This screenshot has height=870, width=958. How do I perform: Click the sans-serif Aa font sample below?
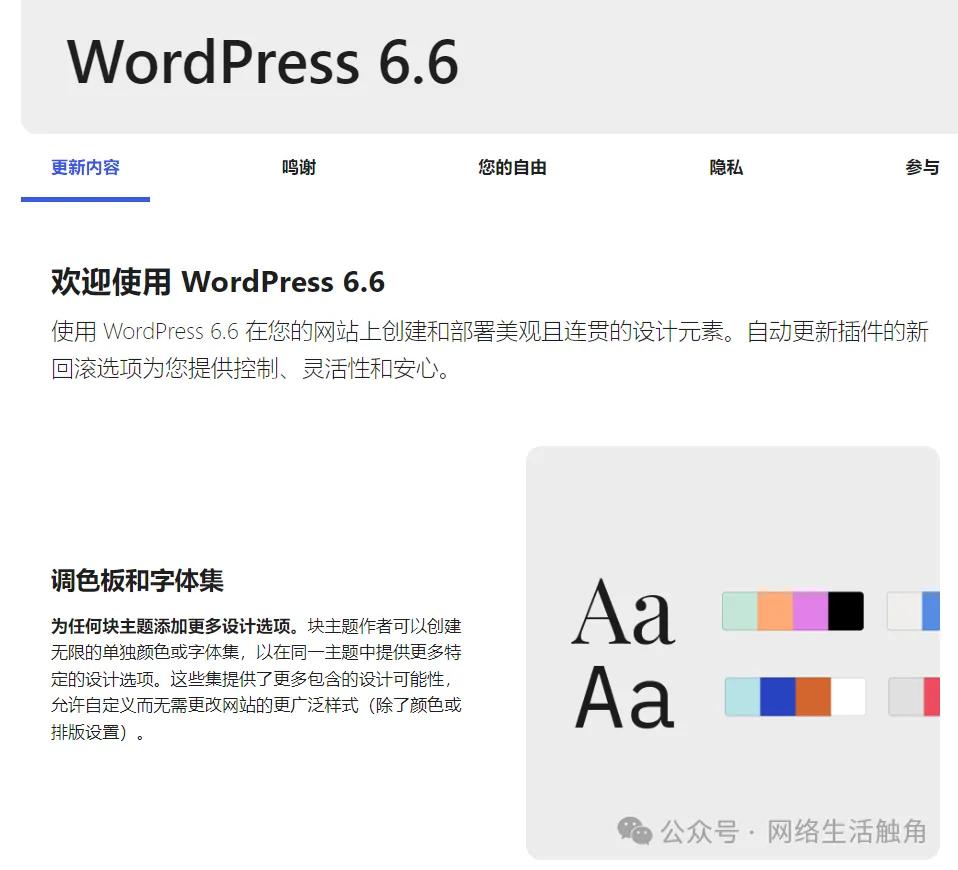624,698
